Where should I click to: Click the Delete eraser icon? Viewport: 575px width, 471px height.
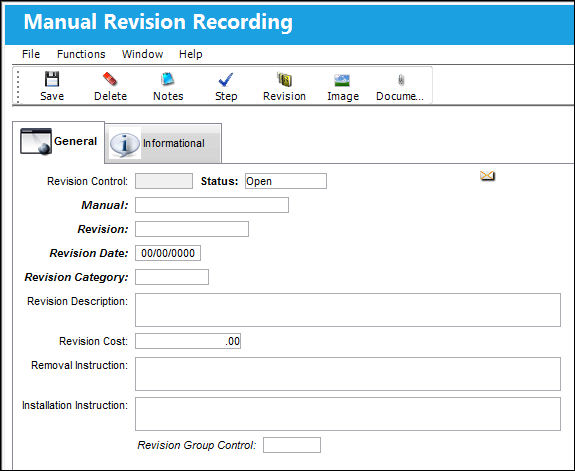pos(110,79)
